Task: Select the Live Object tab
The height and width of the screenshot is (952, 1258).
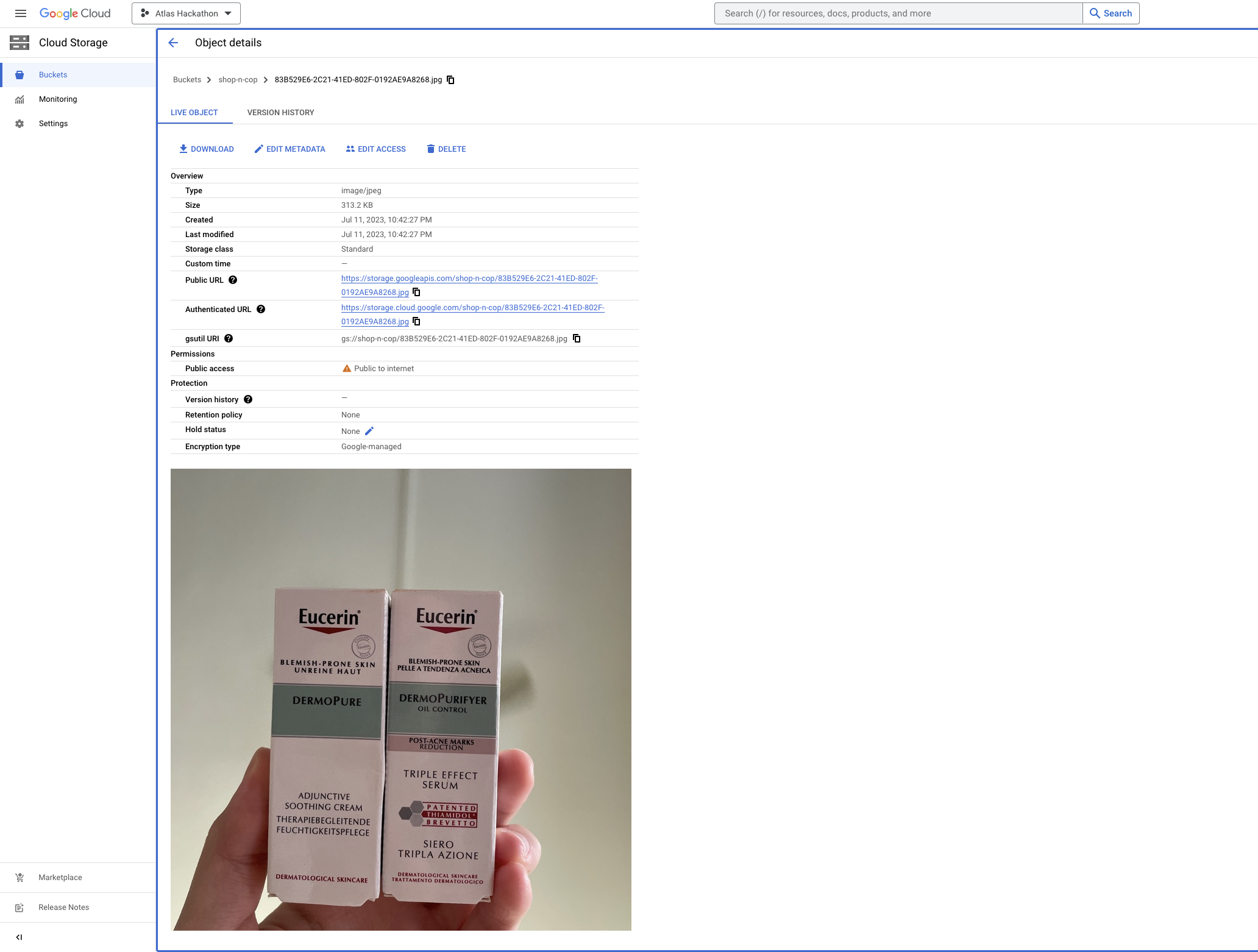Action: (x=194, y=113)
